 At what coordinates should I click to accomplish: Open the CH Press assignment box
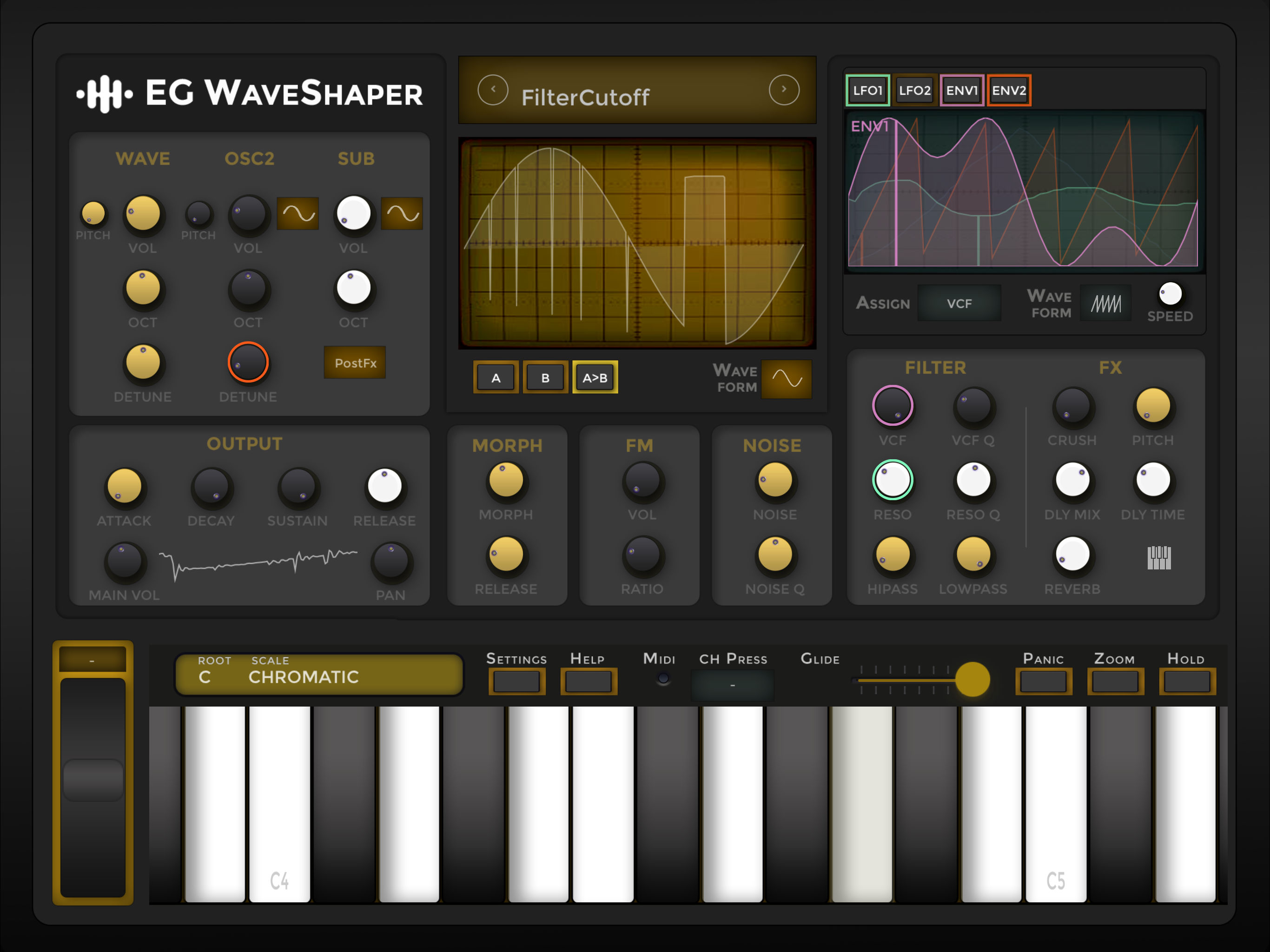click(732, 684)
